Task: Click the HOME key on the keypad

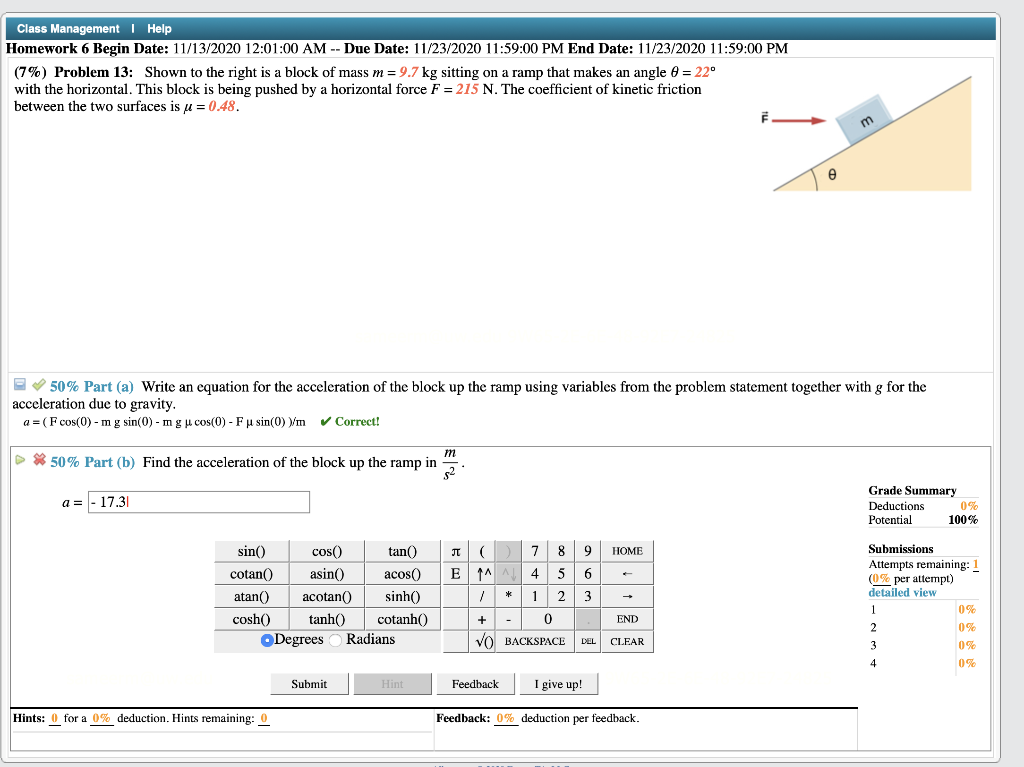Action: point(625,550)
